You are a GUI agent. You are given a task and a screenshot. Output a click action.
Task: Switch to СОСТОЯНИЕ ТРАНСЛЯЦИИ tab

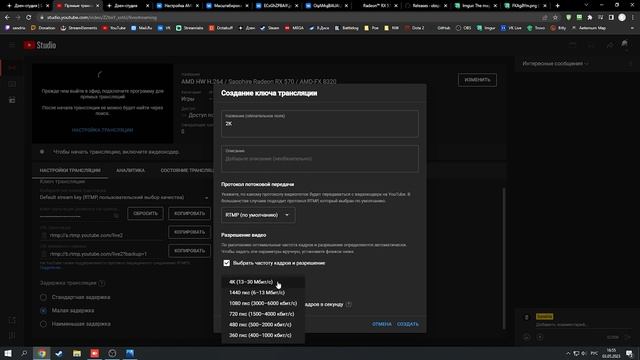point(187,170)
